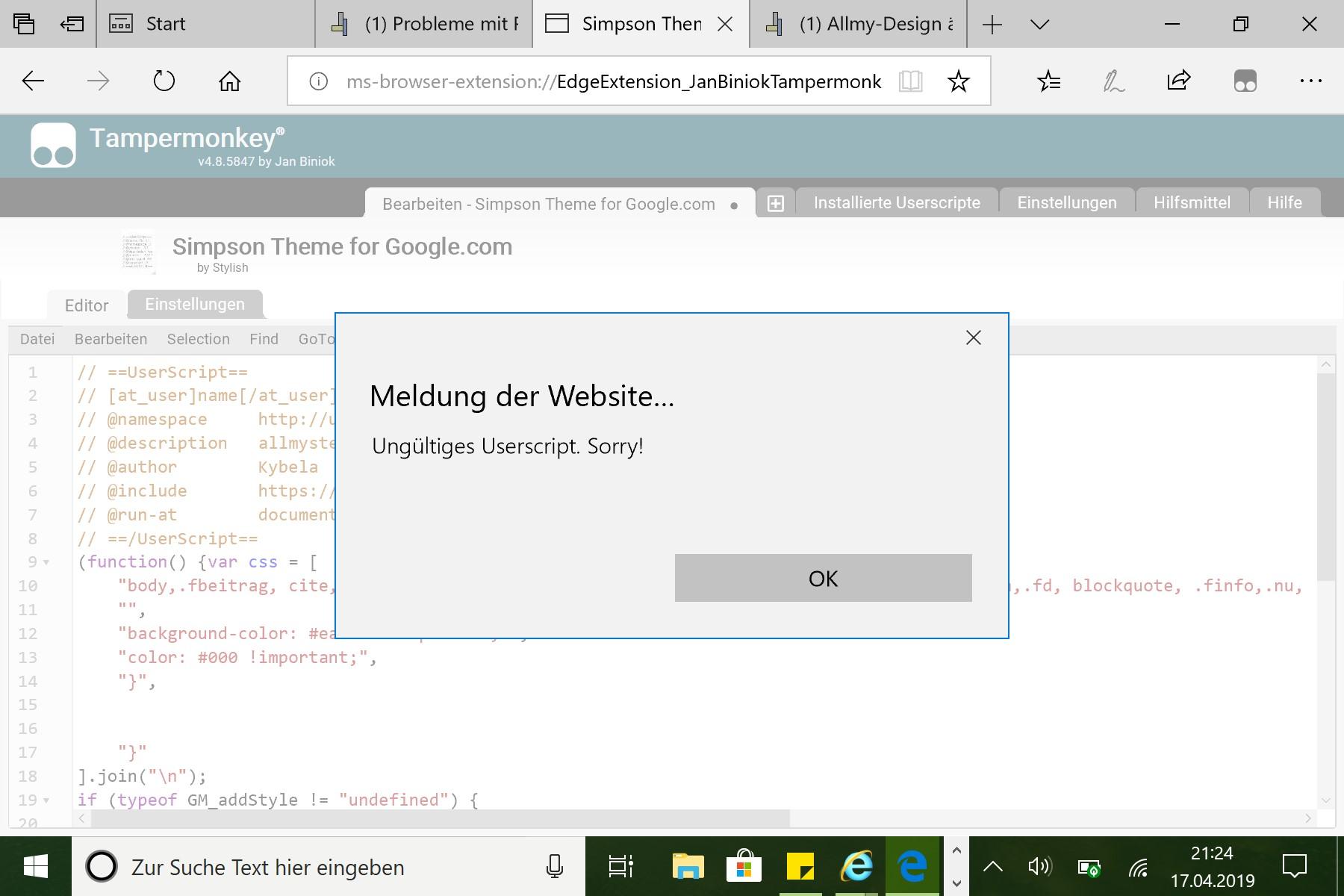Viewport: 1344px width, 896px height.
Task: Open the volume control
Action: coord(1039,867)
